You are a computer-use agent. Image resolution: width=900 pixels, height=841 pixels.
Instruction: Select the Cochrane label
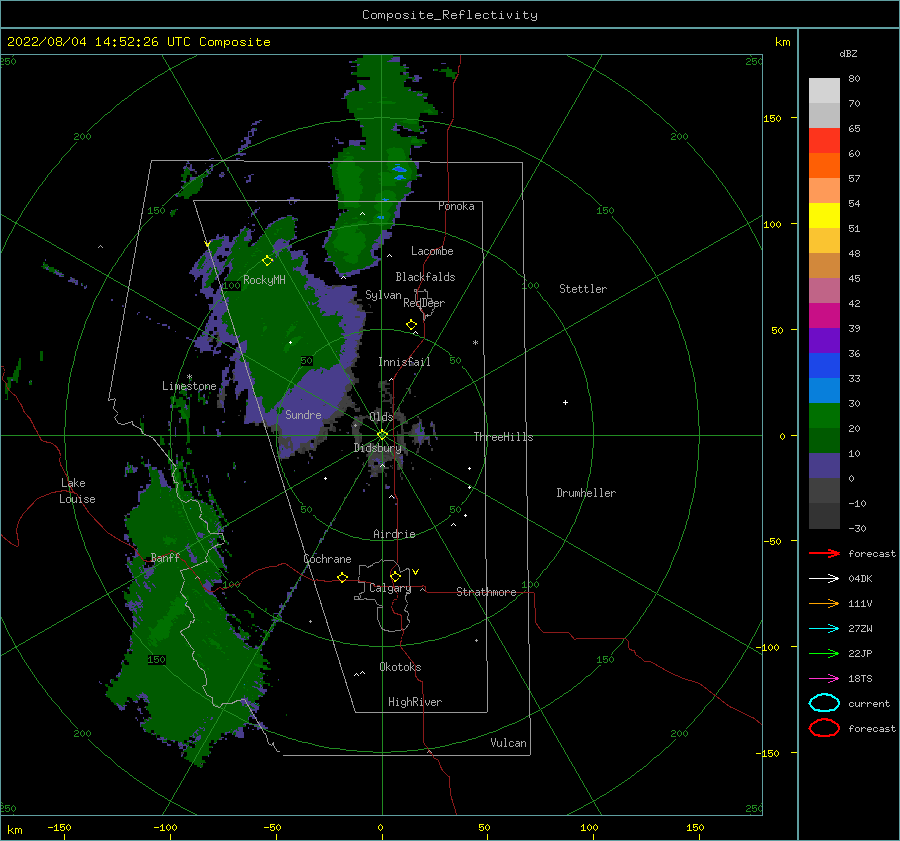tap(327, 559)
